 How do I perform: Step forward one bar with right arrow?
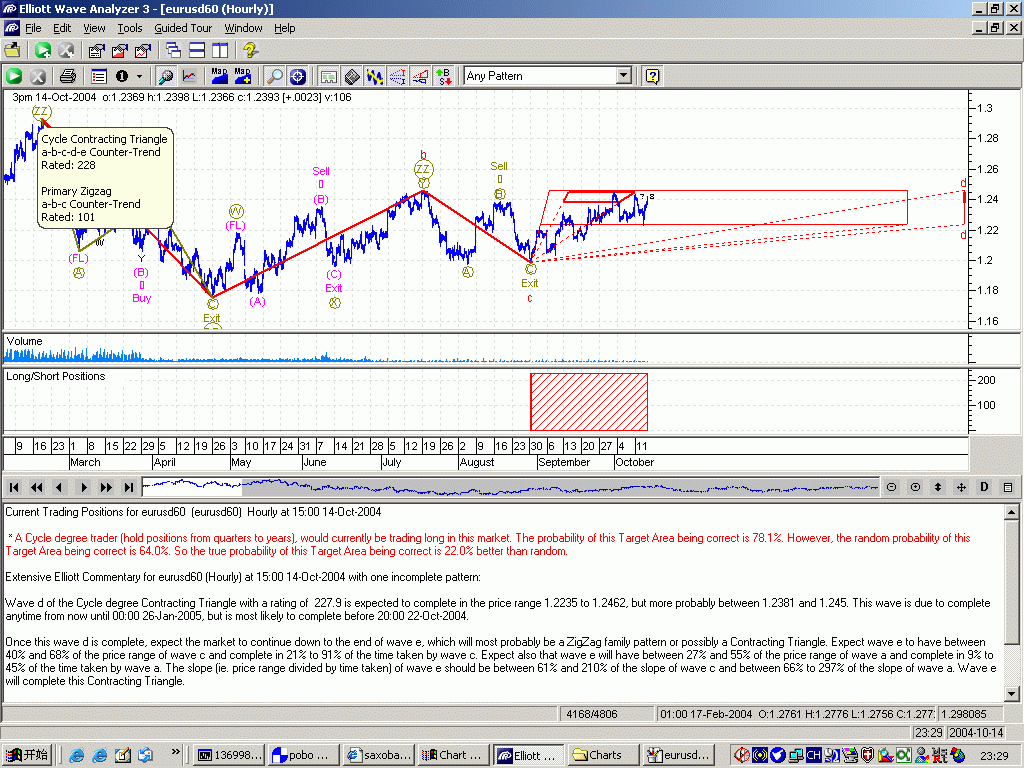83,487
